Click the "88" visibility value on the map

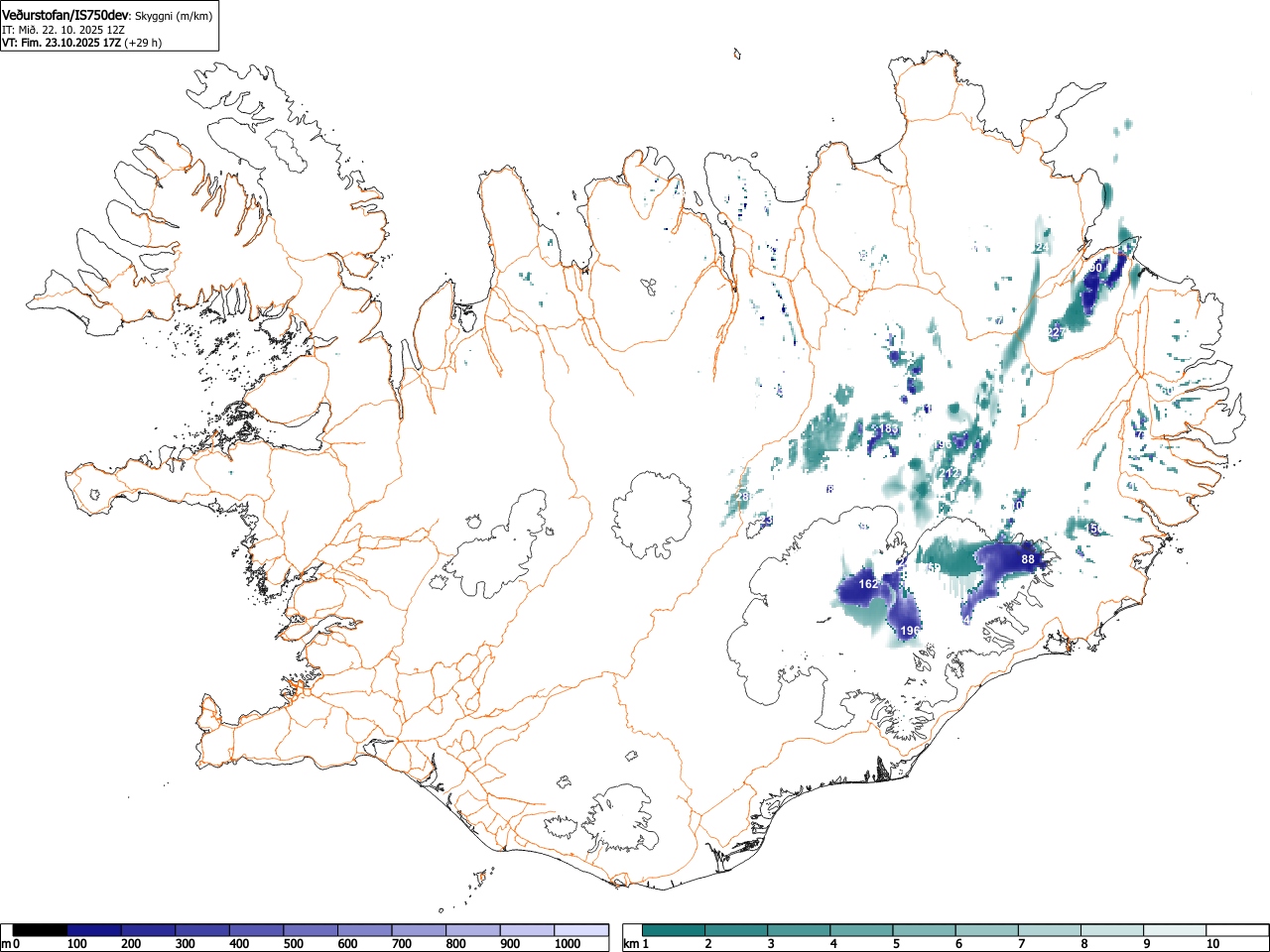click(x=1028, y=559)
